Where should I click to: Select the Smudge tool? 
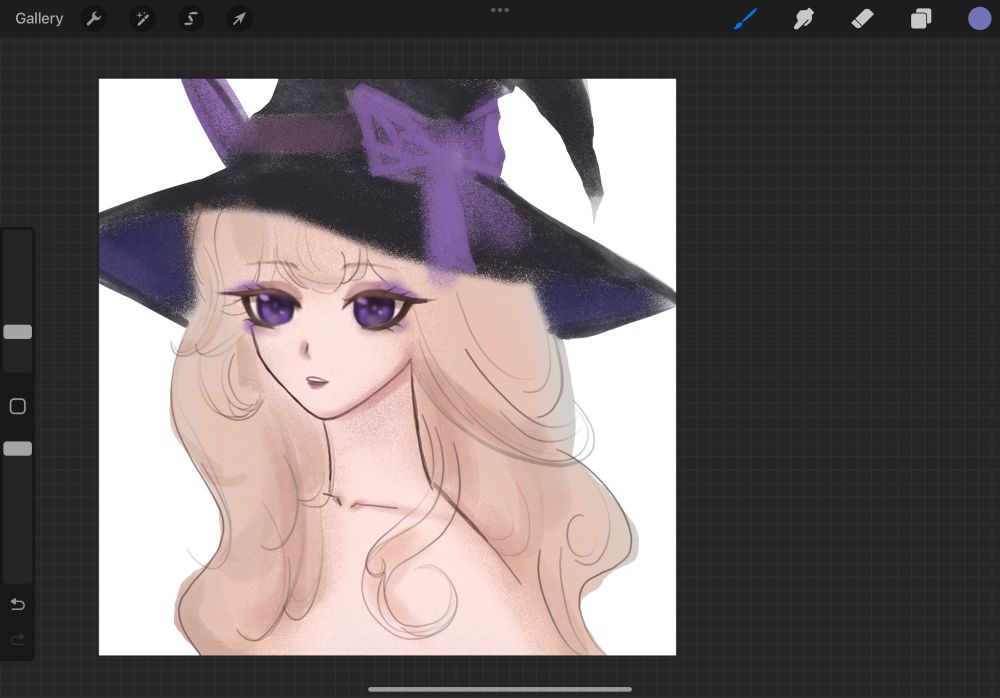coord(804,19)
